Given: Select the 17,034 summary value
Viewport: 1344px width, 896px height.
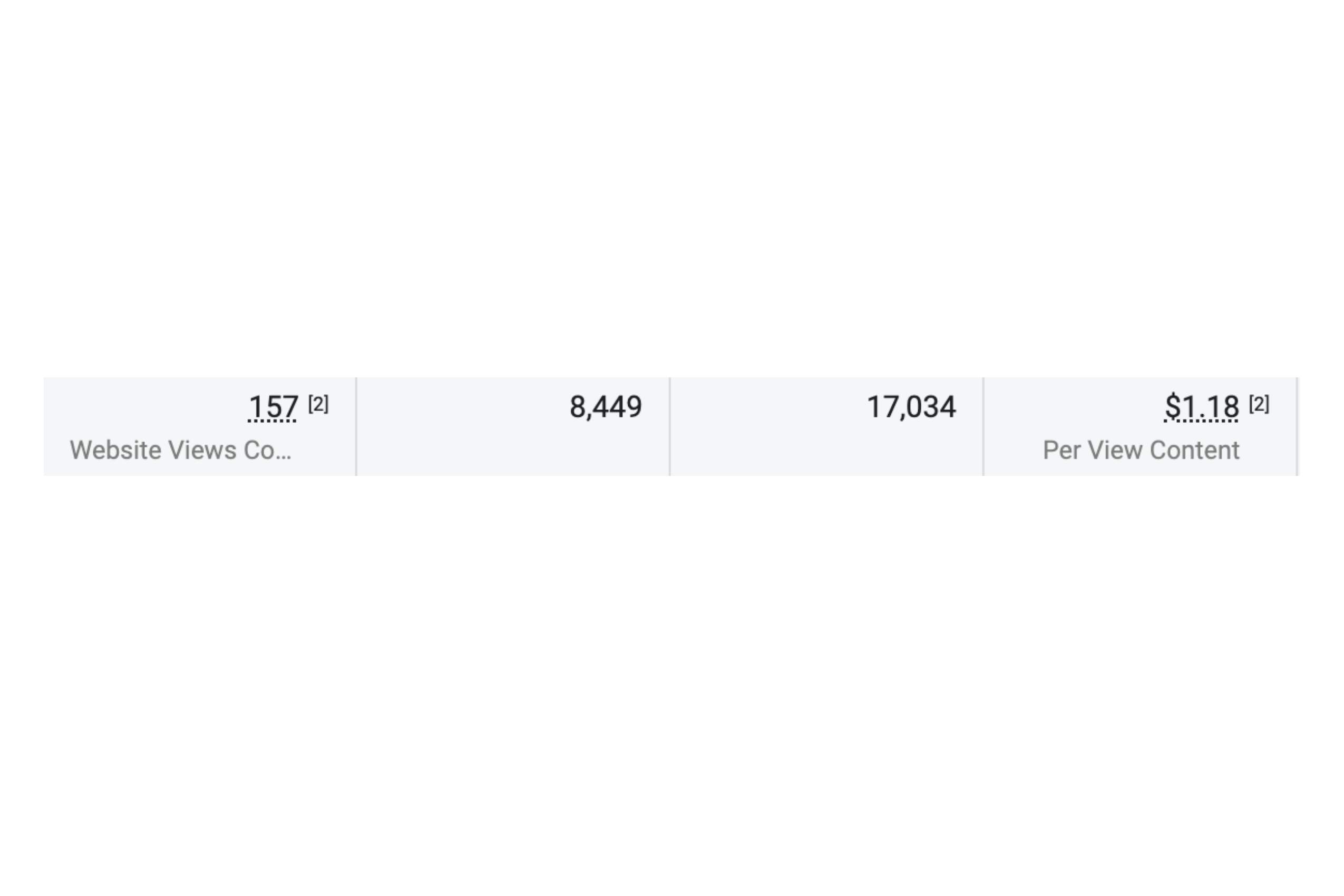Looking at the screenshot, I should point(911,407).
